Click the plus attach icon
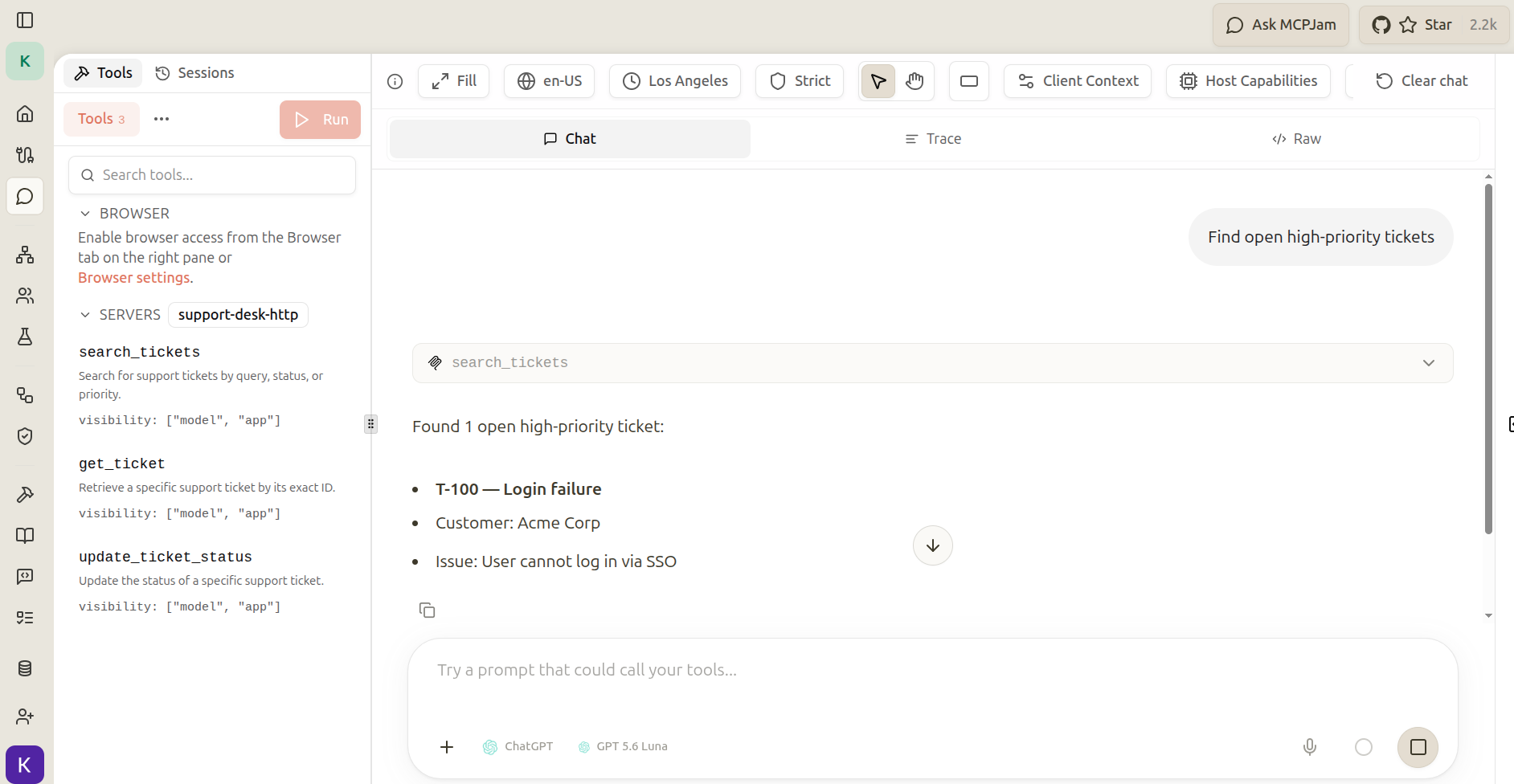 tap(447, 747)
